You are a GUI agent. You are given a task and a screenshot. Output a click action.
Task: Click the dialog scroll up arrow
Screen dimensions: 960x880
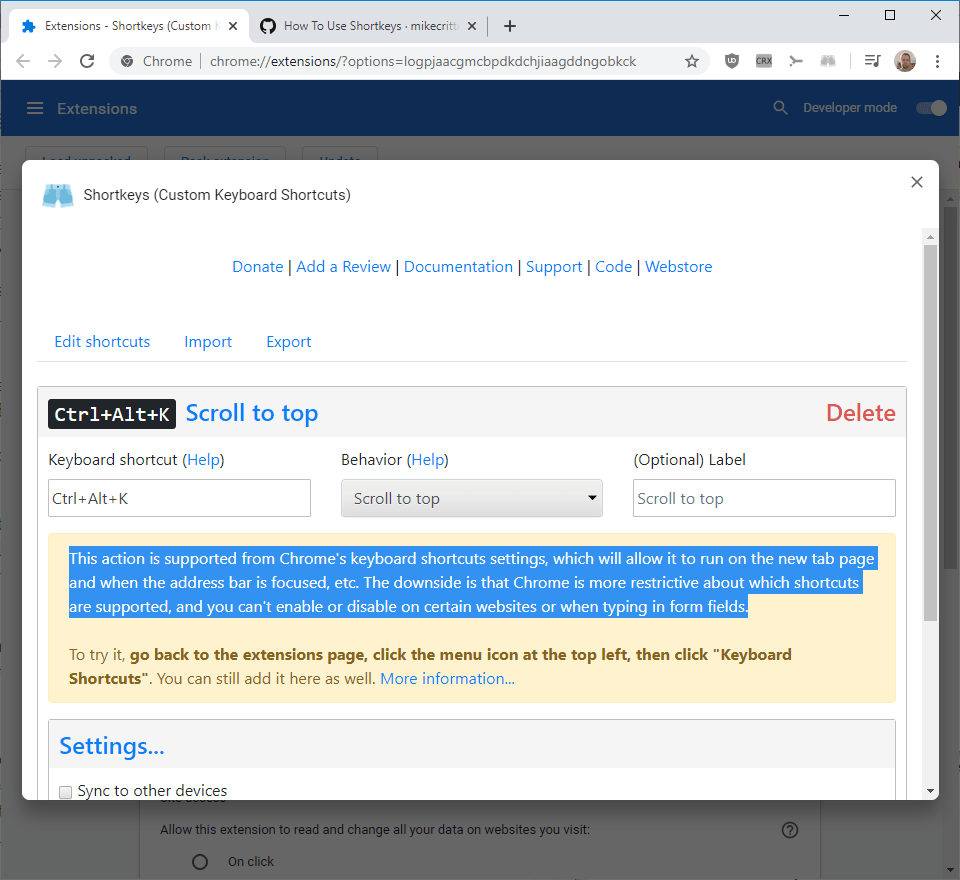point(930,237)
